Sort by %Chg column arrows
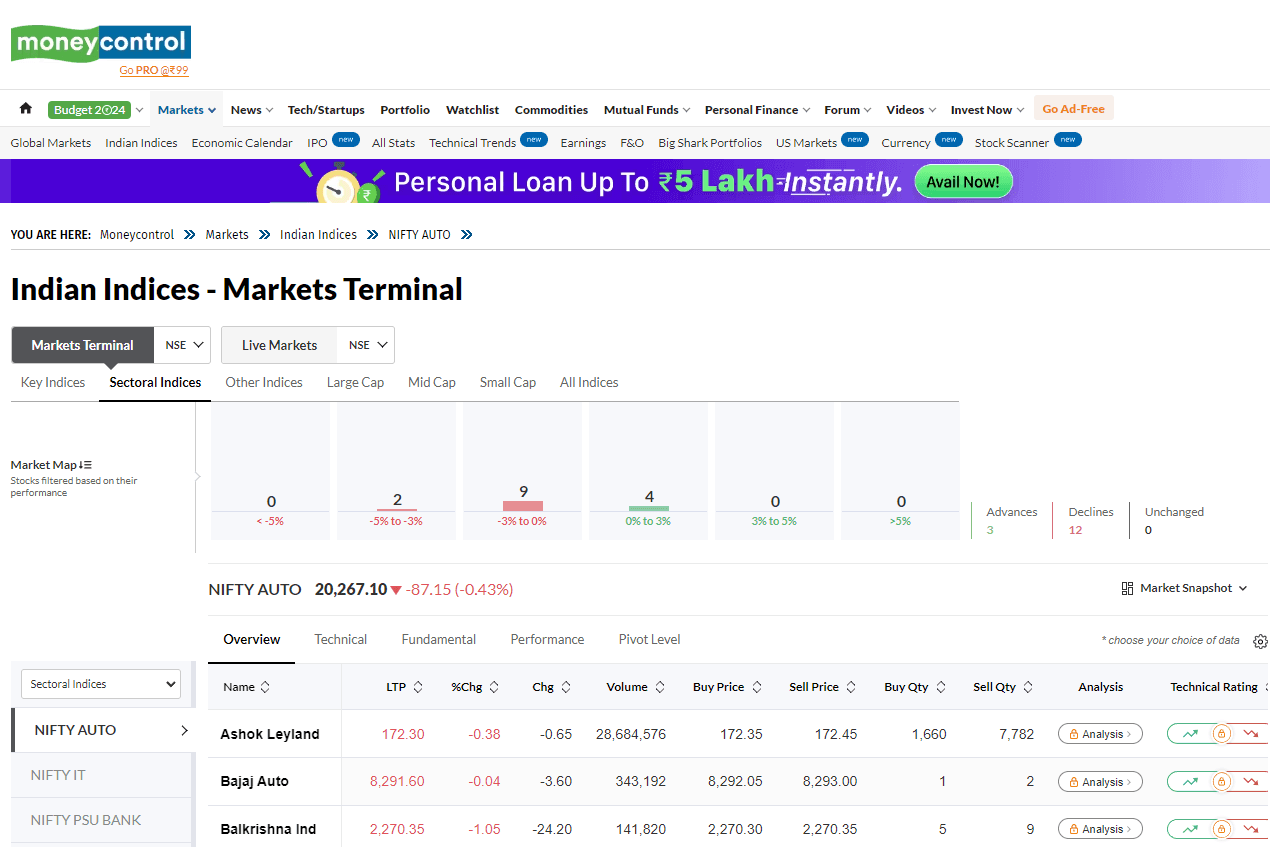Image resolution: width=1270 pixels, height=847 pixels. (x=494, y=687)
